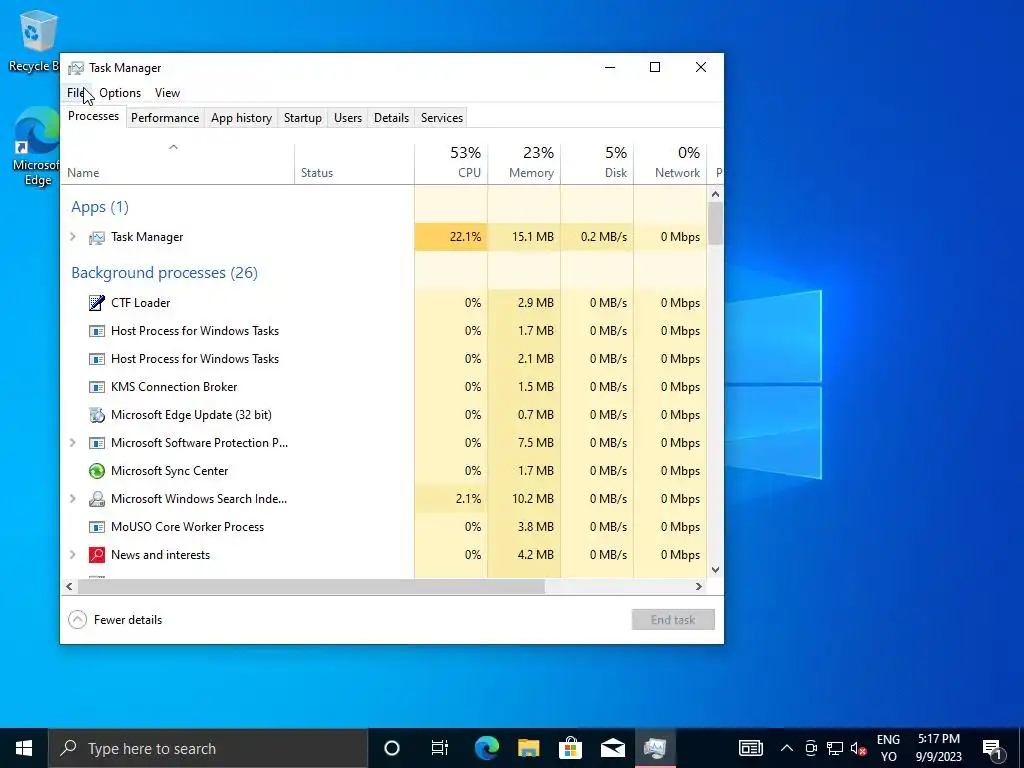
Task: Click the horizontal scrollbar left arrow
Action: [69, 586]
